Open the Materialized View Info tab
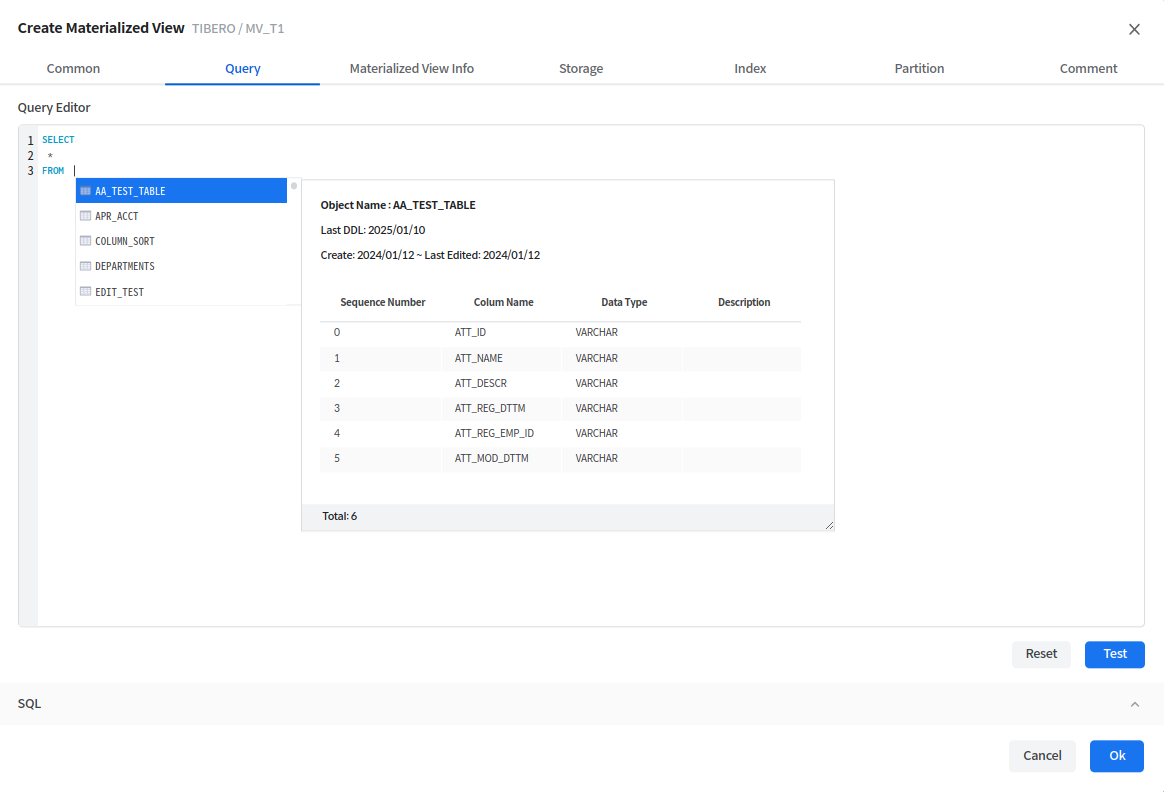Viewport: 1164px width, 792px height. click(412, 69)
